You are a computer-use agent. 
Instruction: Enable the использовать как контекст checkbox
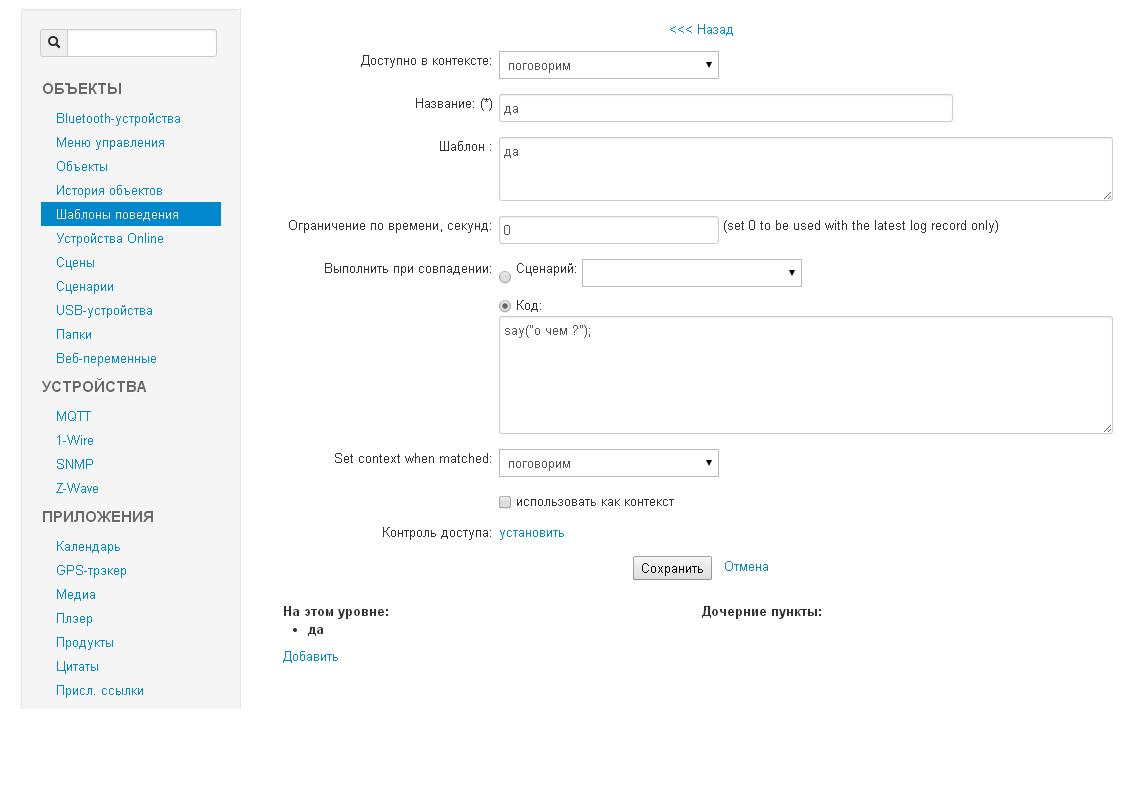pos(505,502)
